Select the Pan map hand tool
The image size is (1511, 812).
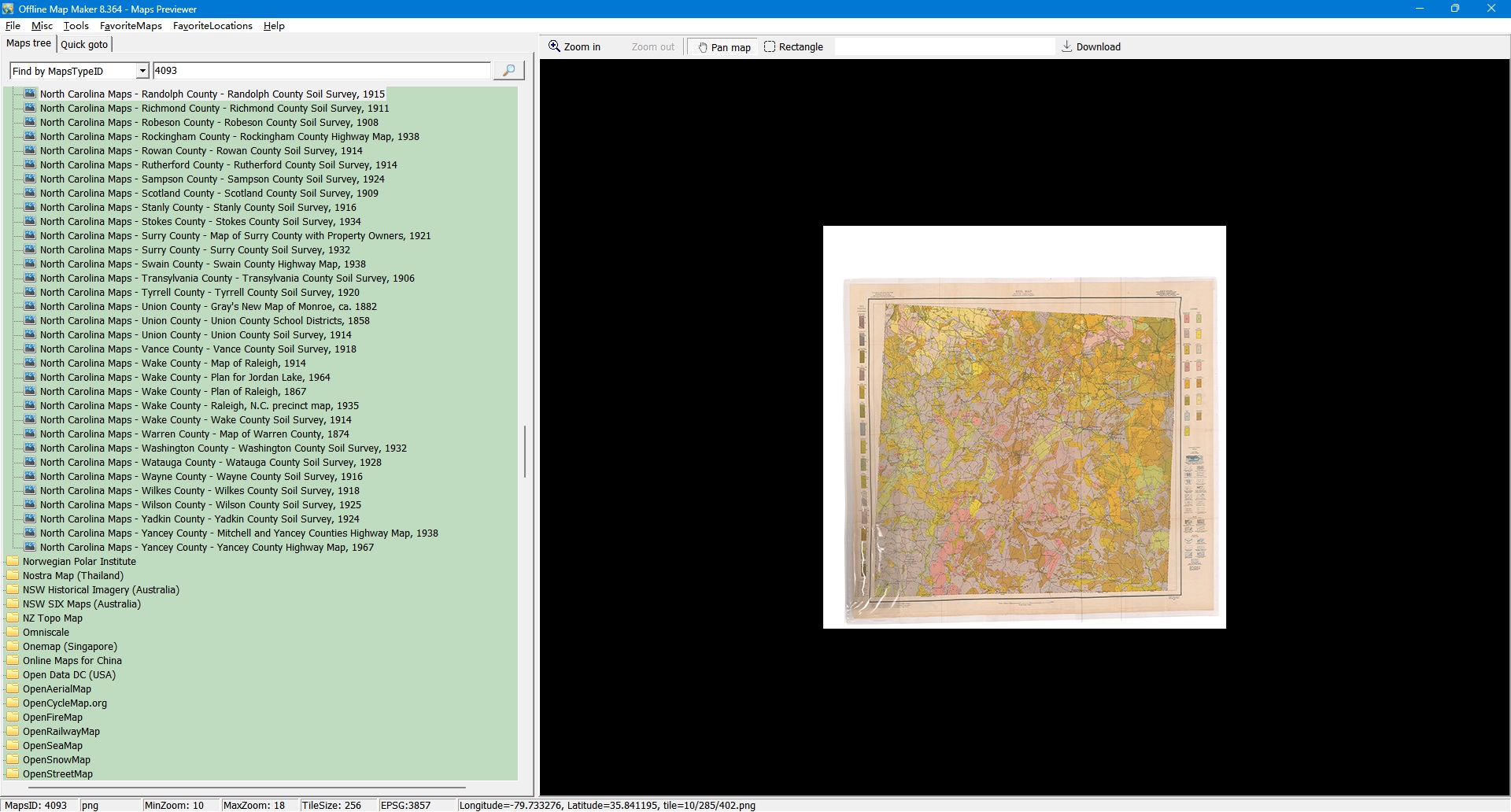click(723, 47)
